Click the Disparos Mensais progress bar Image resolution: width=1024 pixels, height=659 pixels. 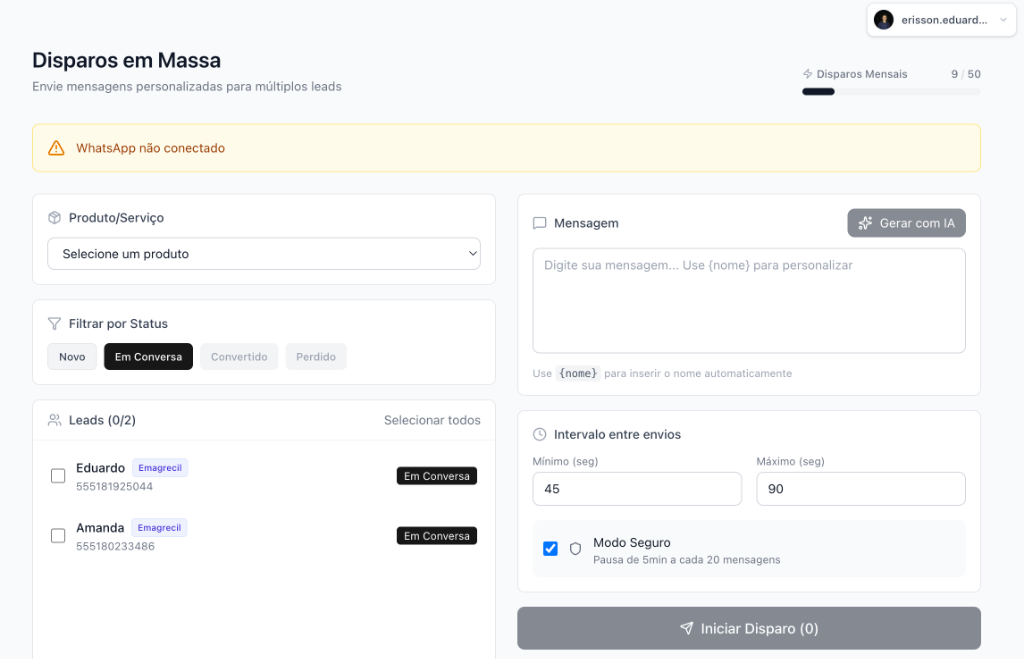[x=891, y=92]
